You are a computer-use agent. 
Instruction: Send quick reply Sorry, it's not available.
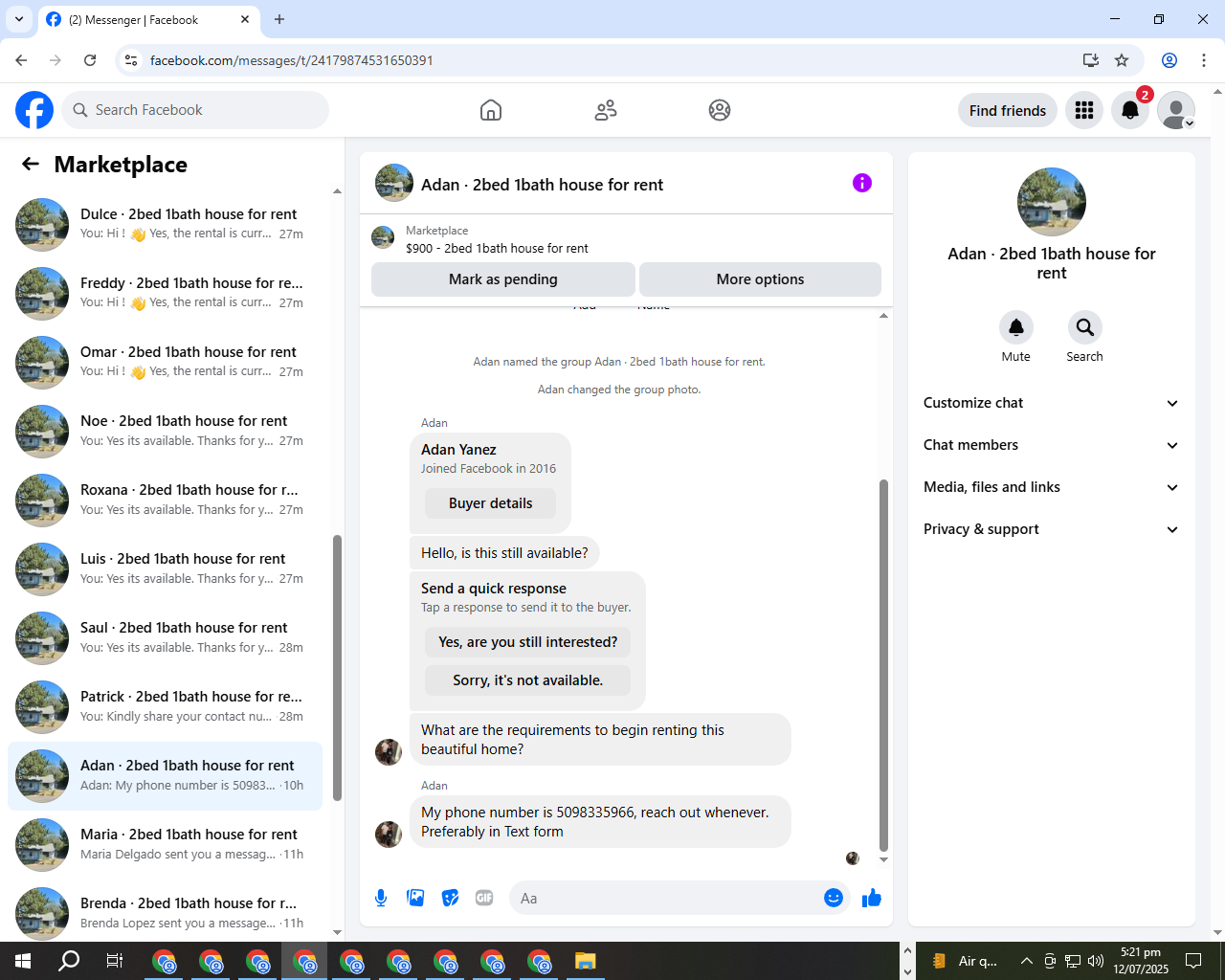point(528,680)
